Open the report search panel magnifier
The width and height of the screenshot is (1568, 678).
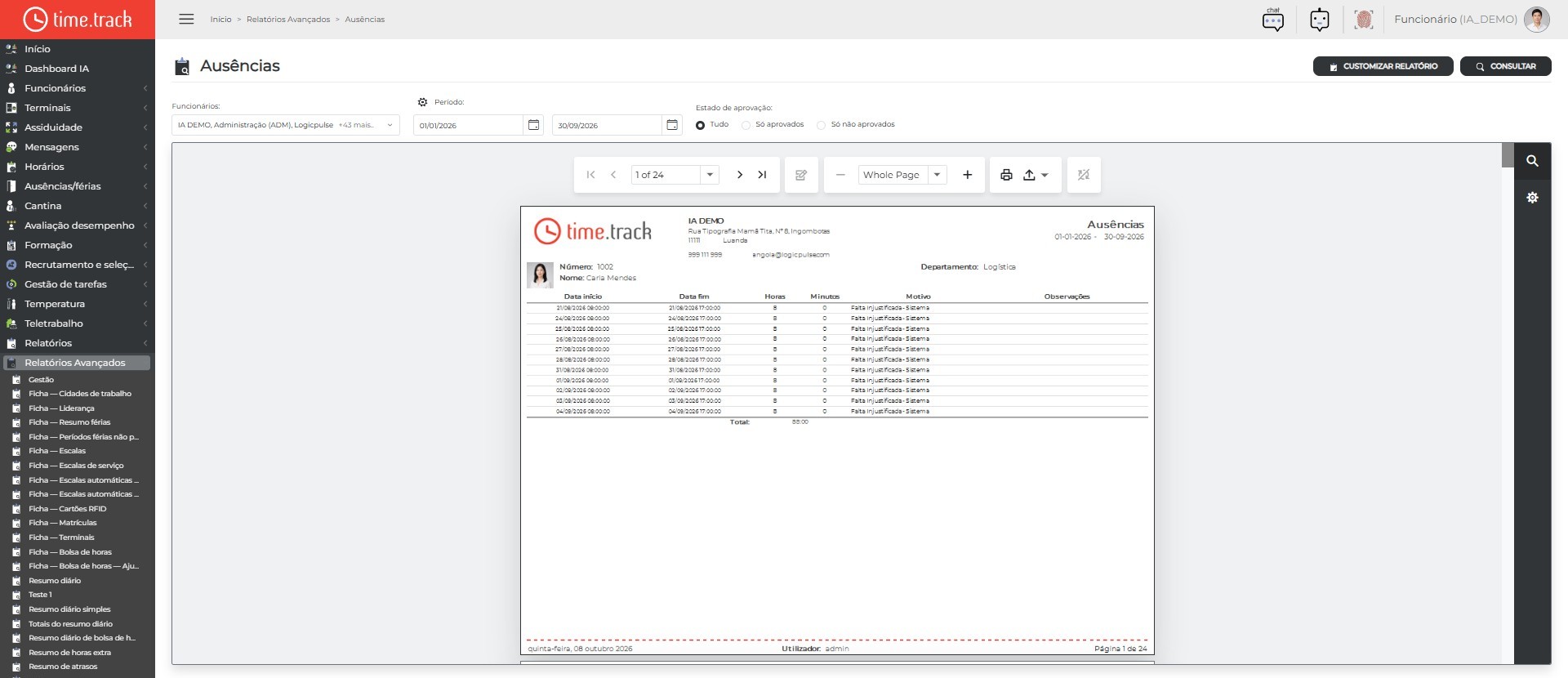1533,161
